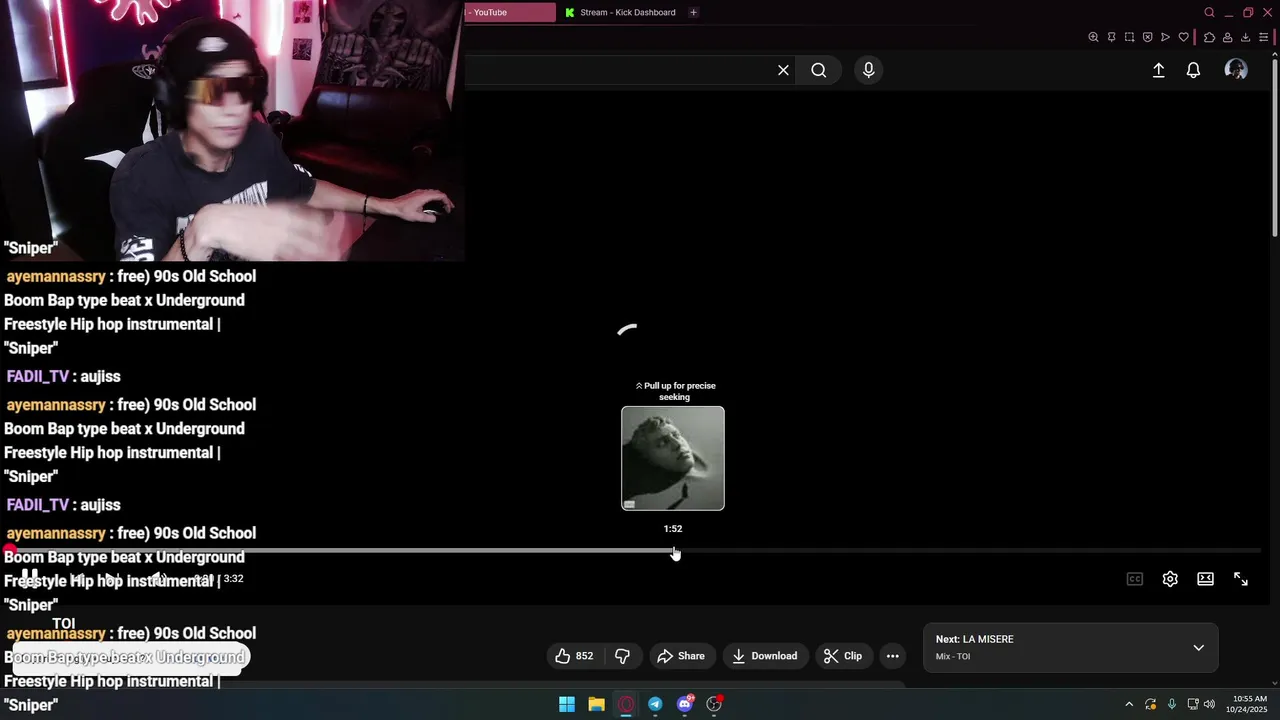Open OBS Studio from the taskbar
The width and height of the screenshot is (1280, 720).
[714, 704]
